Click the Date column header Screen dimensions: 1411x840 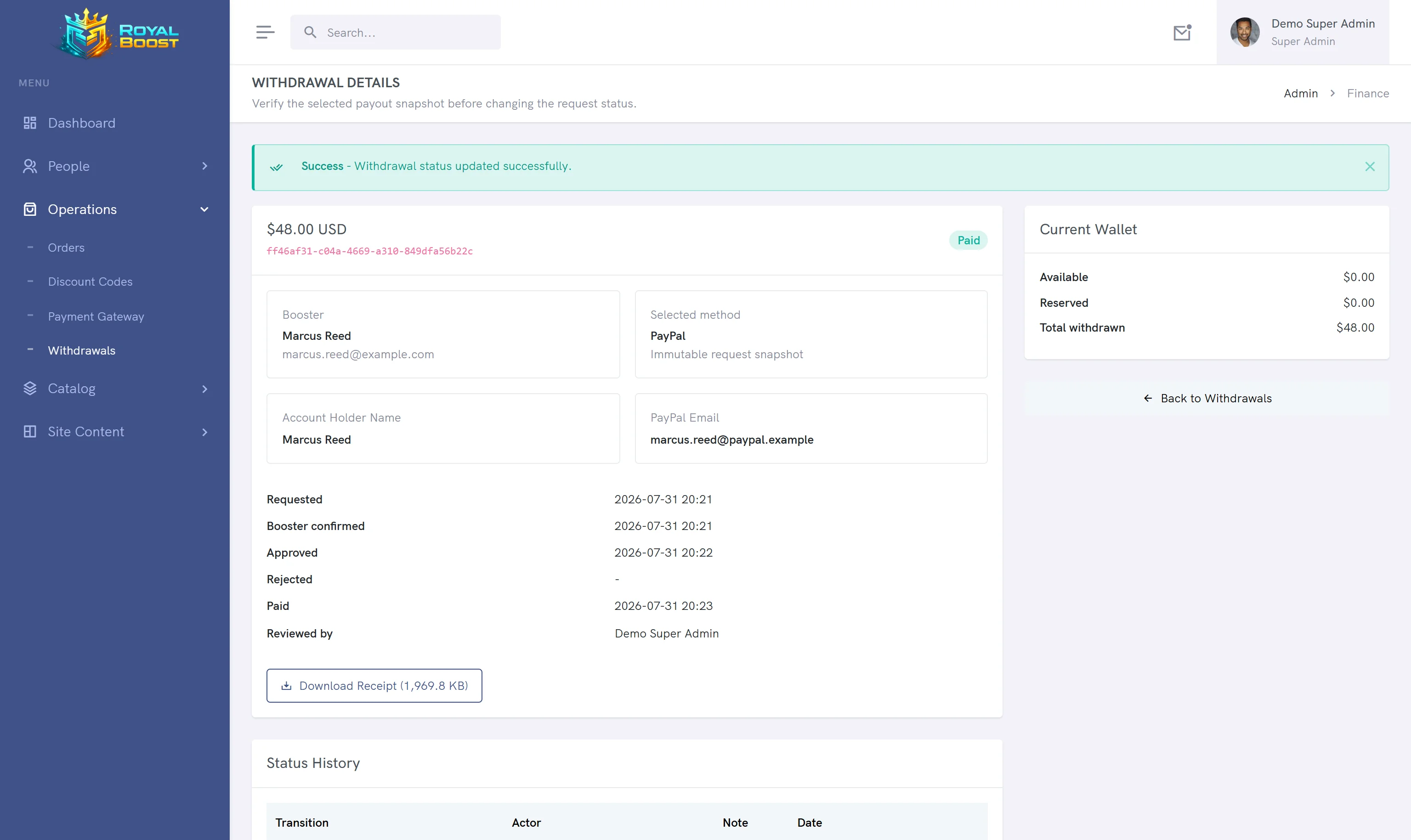pos(809,823)
